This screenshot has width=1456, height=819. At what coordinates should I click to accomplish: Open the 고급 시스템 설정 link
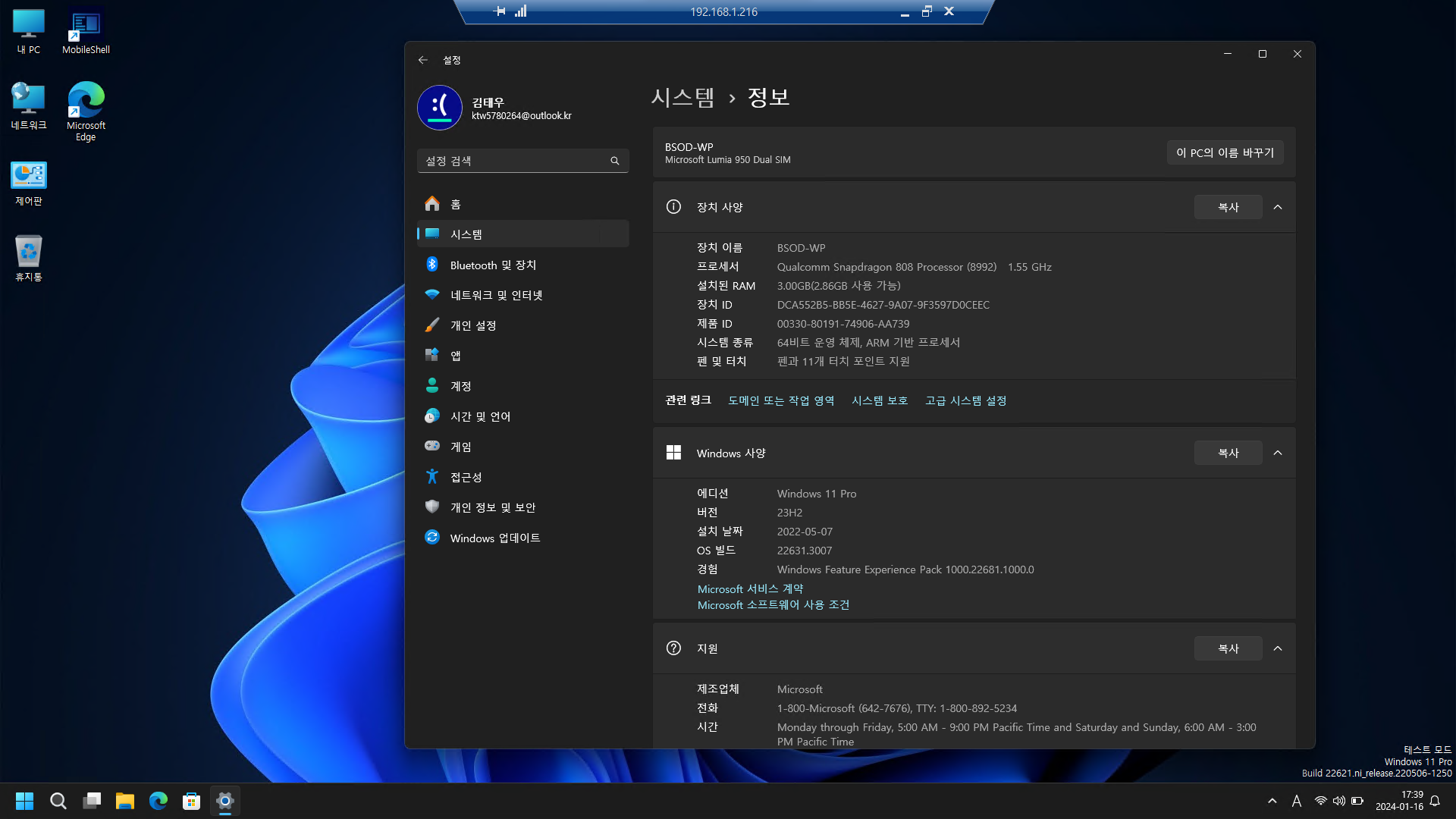pos(965,400)
